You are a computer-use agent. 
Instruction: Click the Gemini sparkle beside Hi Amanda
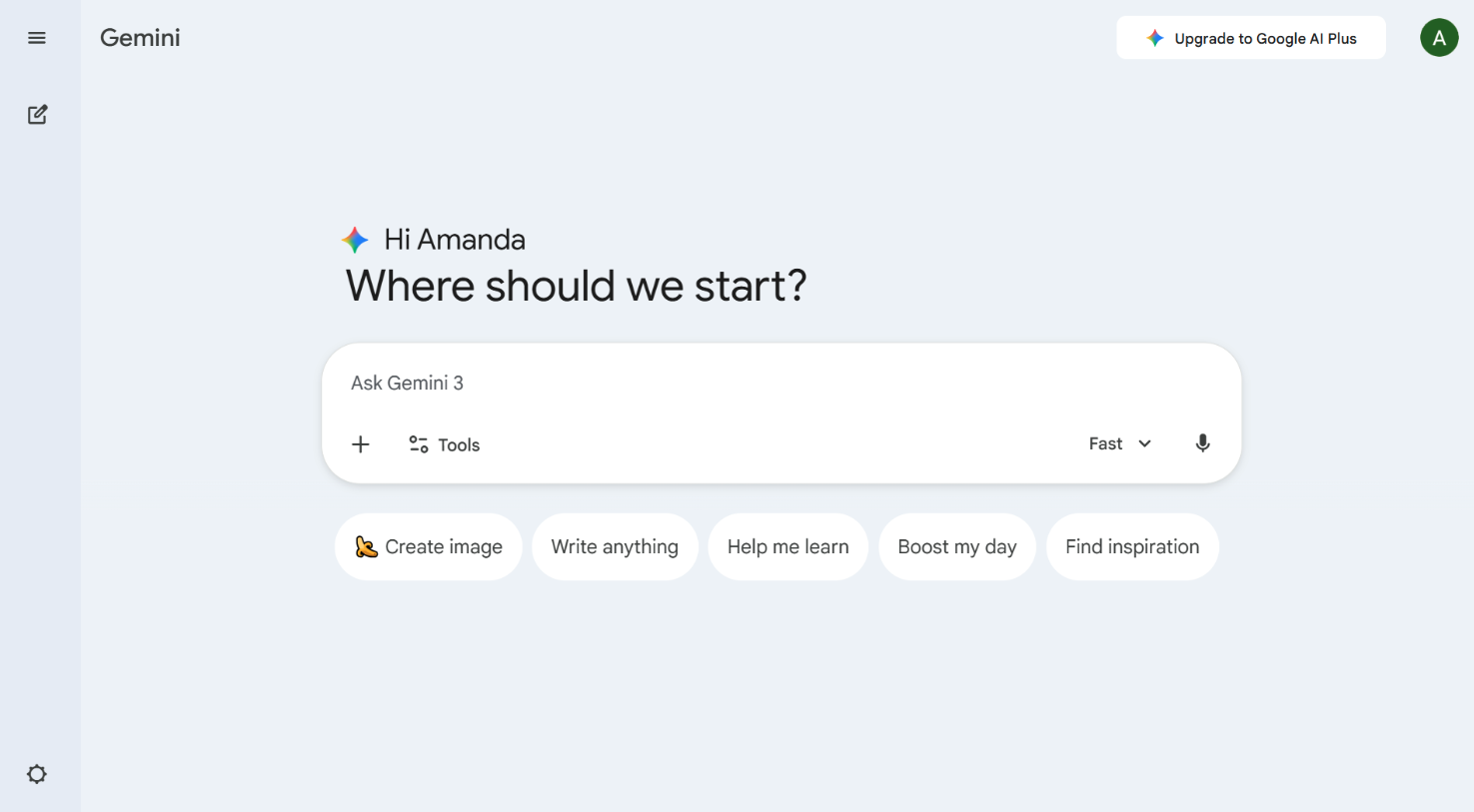pyautogui.click(x=355, y=240)
